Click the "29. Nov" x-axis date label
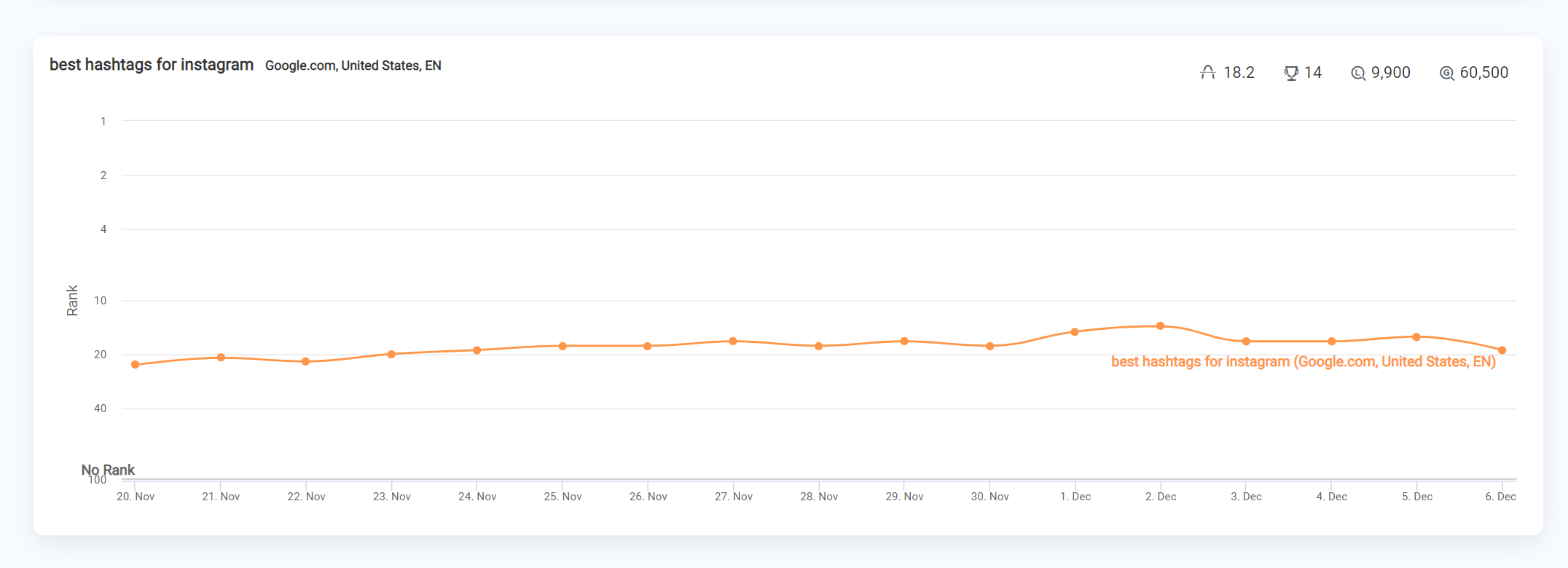Image resolution: width=1568 pixels, height=568 pixels. point(904,497)
